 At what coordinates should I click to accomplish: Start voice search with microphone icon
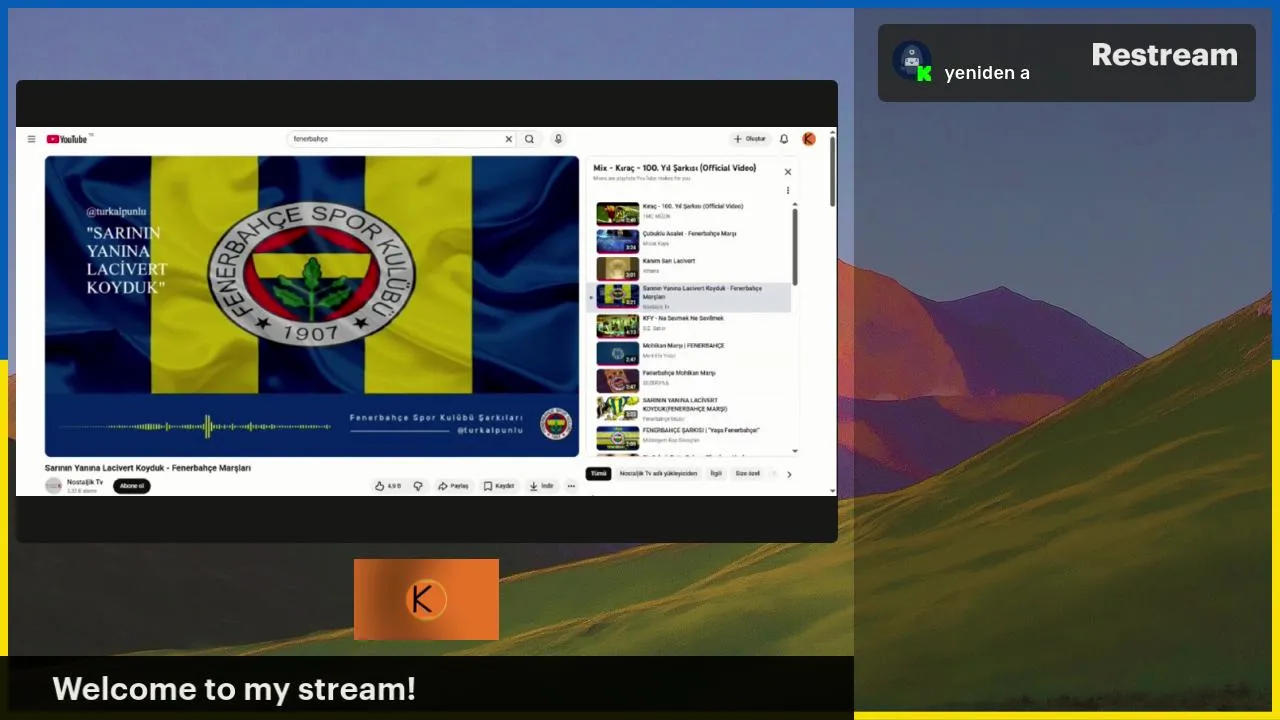558,139
